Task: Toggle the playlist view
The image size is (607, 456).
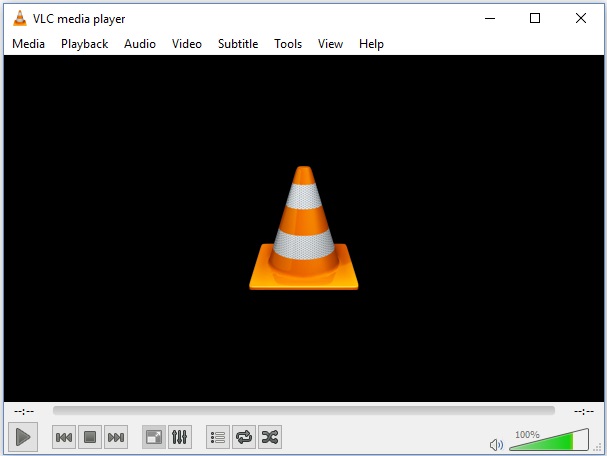Action: 218,437
